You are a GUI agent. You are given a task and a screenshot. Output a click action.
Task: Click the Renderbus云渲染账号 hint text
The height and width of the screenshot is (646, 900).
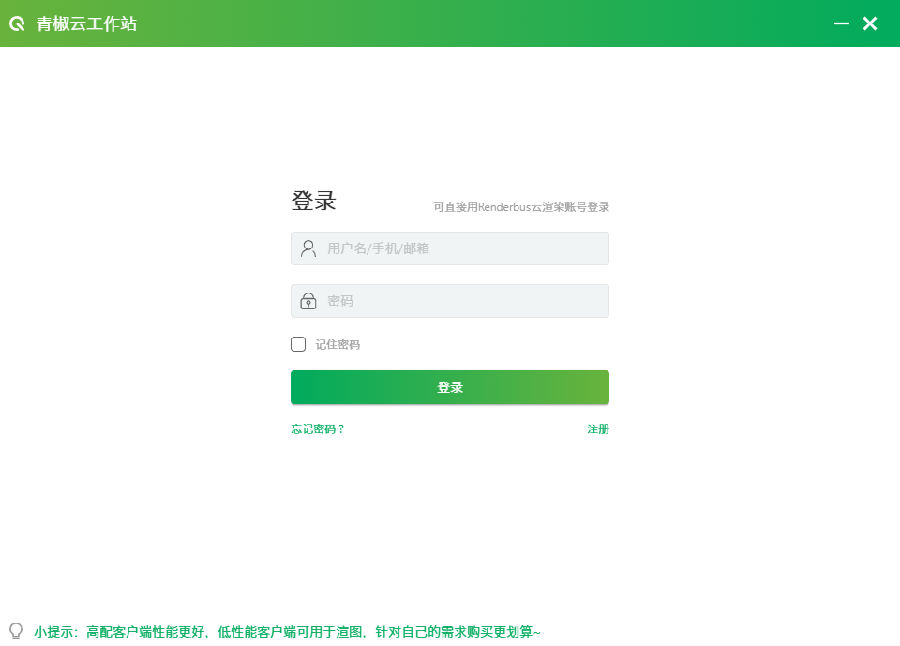(x=521, y=207)
